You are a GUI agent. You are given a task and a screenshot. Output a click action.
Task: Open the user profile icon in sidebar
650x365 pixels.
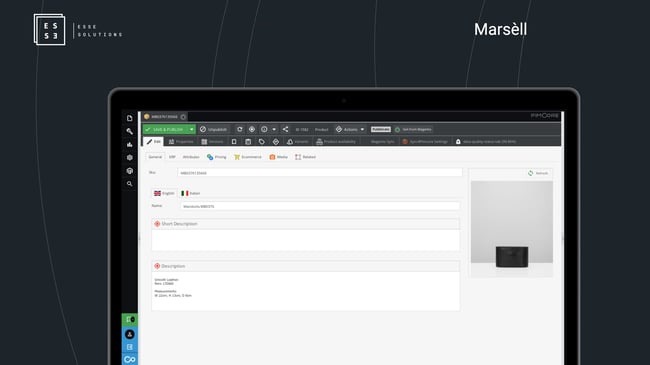click(130, 334)
